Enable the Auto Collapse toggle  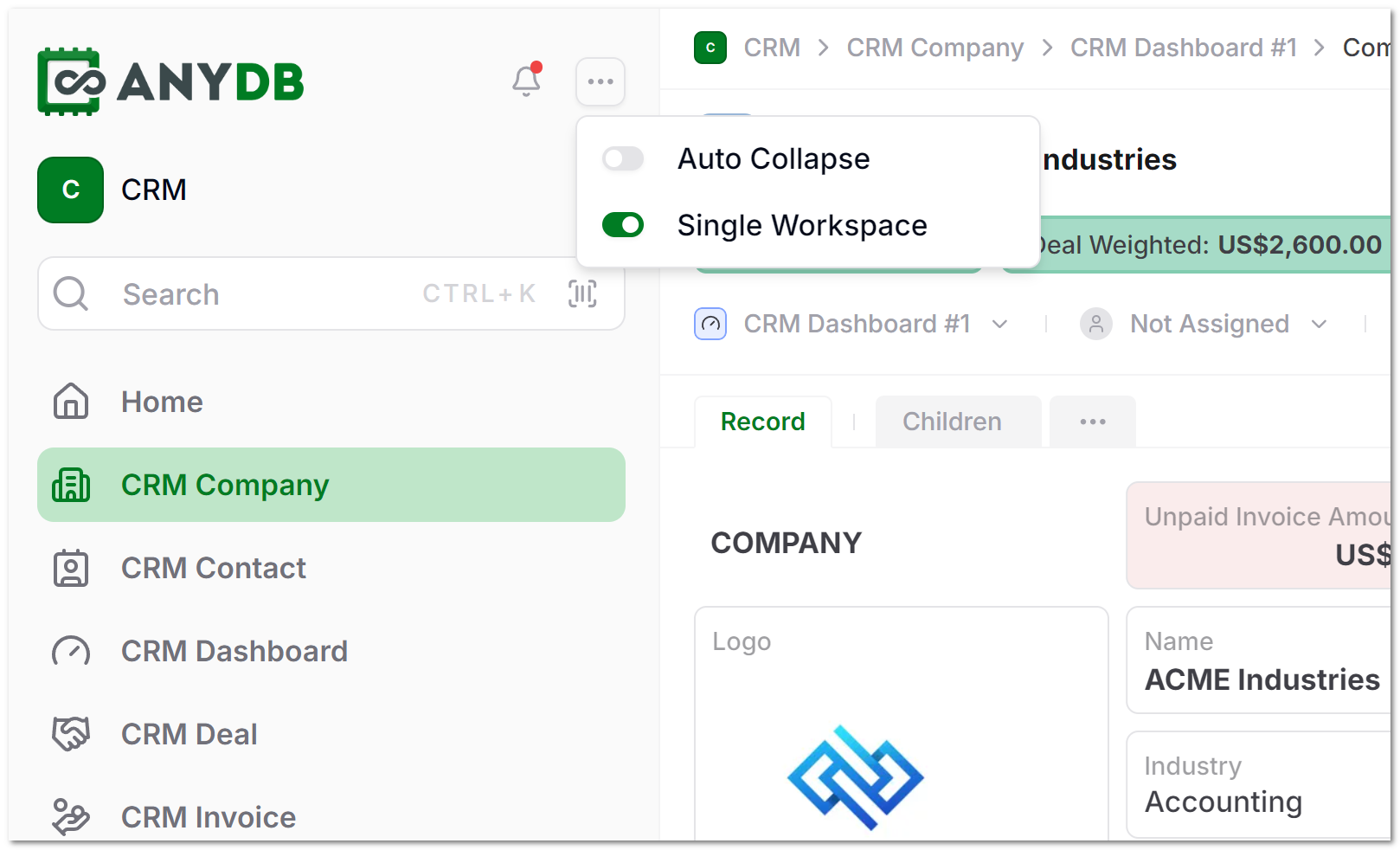pos(623,158)
